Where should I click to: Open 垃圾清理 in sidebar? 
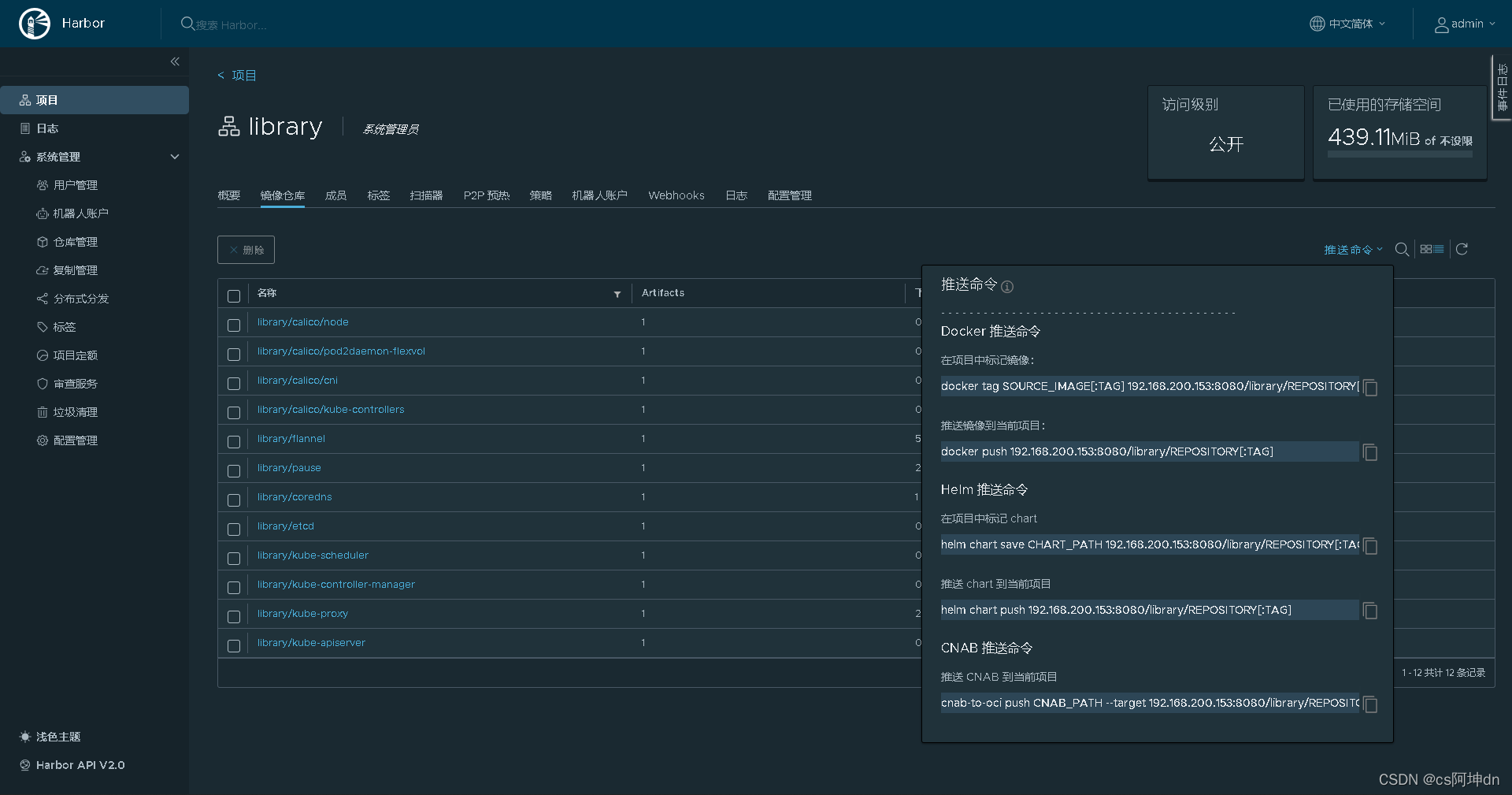76,412
